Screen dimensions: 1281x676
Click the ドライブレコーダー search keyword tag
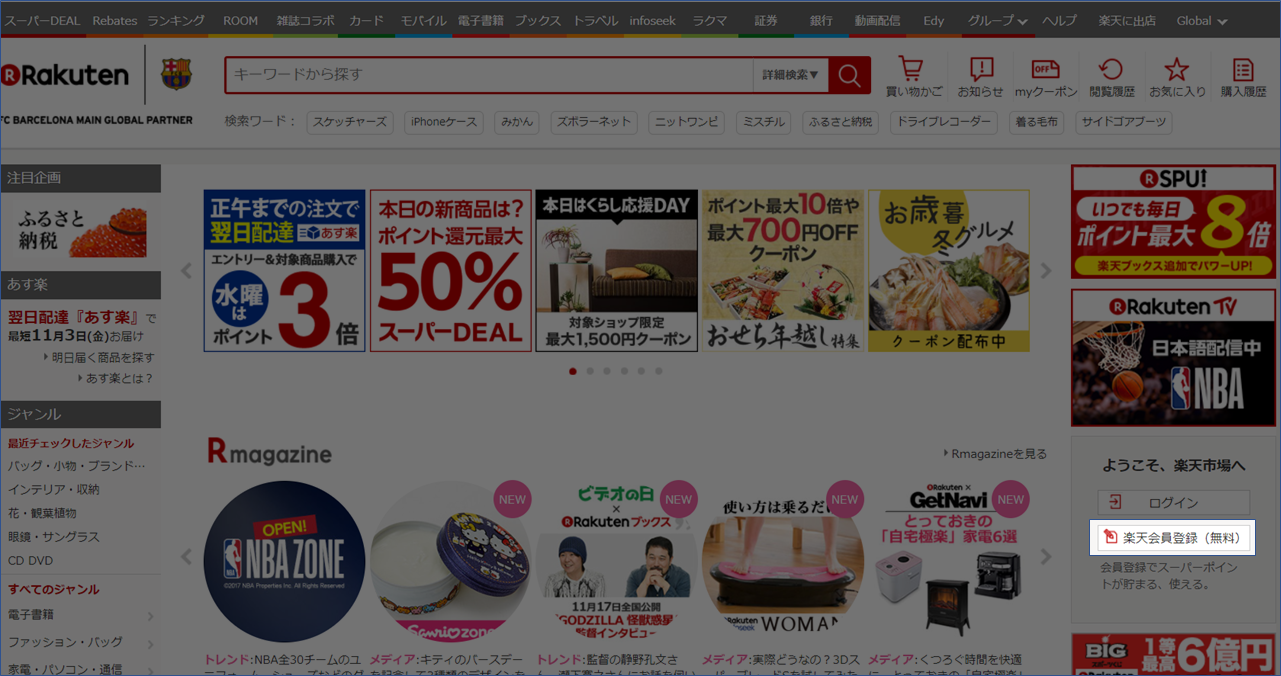point(944,122)
